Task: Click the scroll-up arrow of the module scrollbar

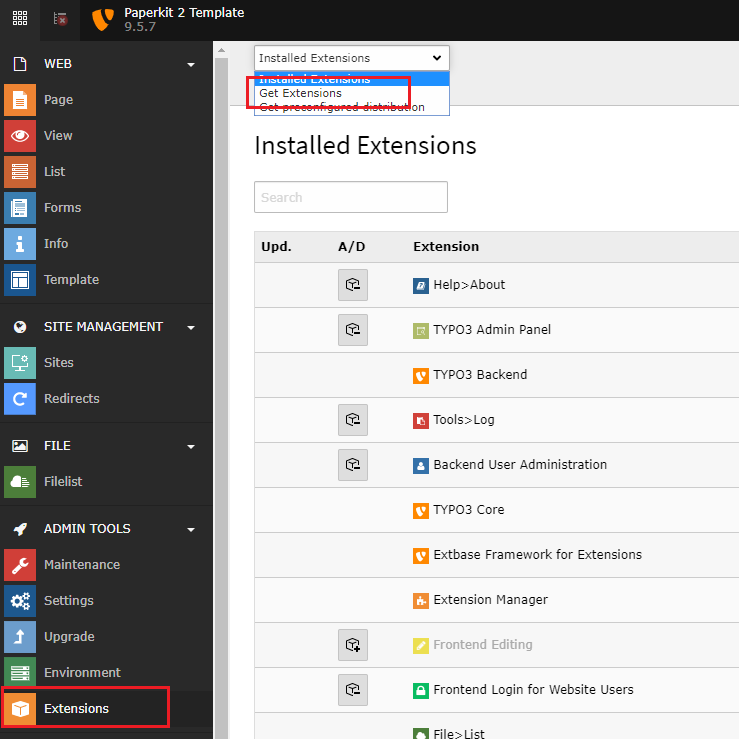Action: pos(221,50)
